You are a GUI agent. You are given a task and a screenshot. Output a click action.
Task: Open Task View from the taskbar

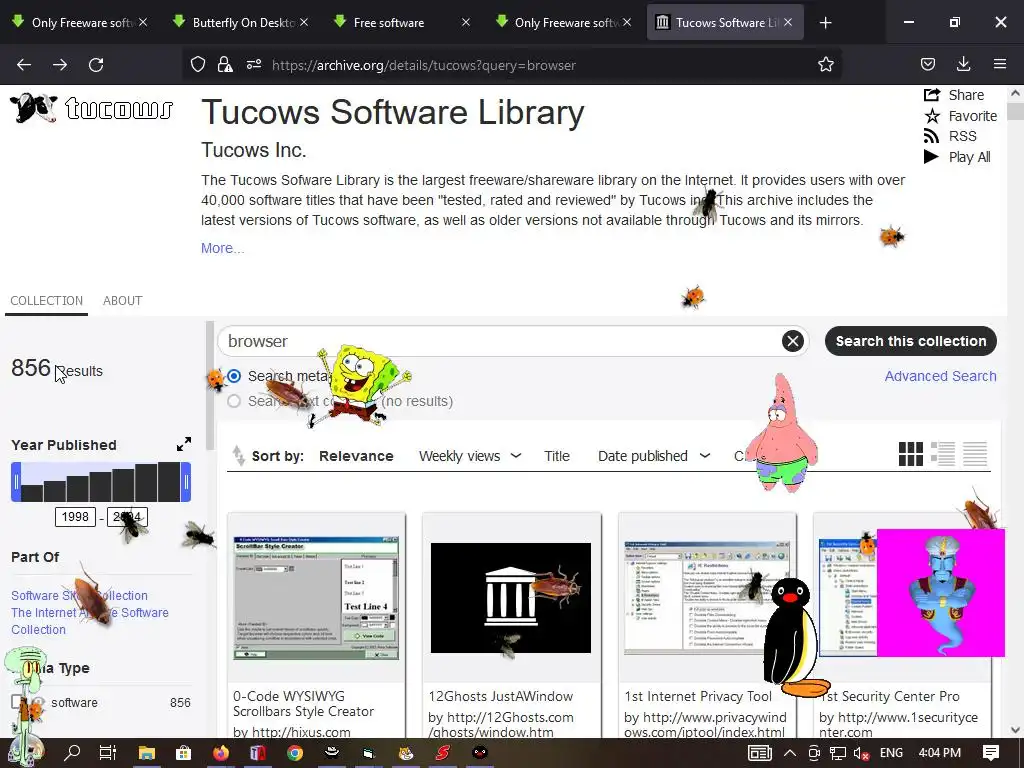tap(108, 753)
